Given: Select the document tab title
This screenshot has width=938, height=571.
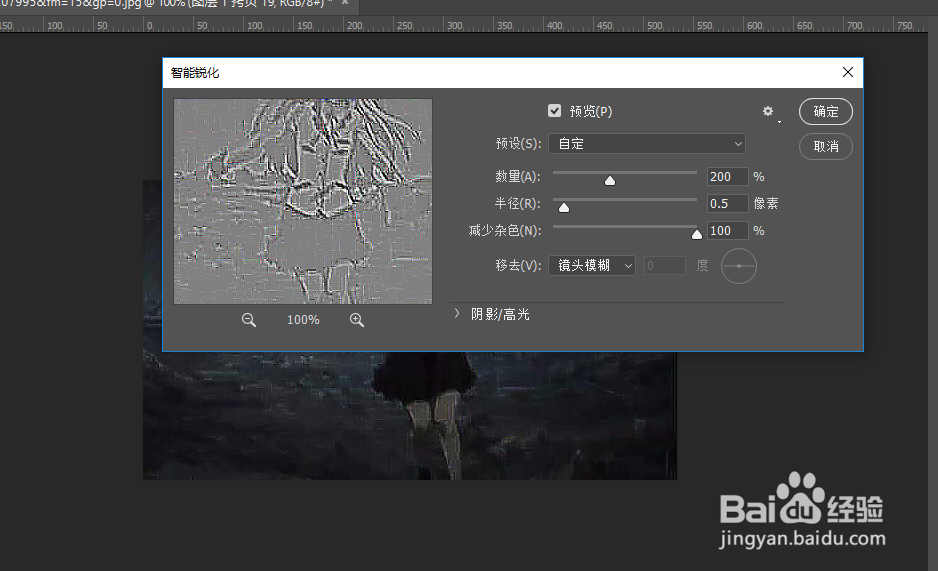Looking at the screenshot, I should pos(165,3).
